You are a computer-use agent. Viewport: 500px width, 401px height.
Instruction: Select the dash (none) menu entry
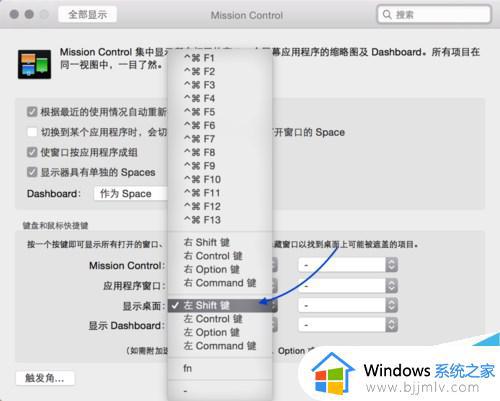click(220, 391)
